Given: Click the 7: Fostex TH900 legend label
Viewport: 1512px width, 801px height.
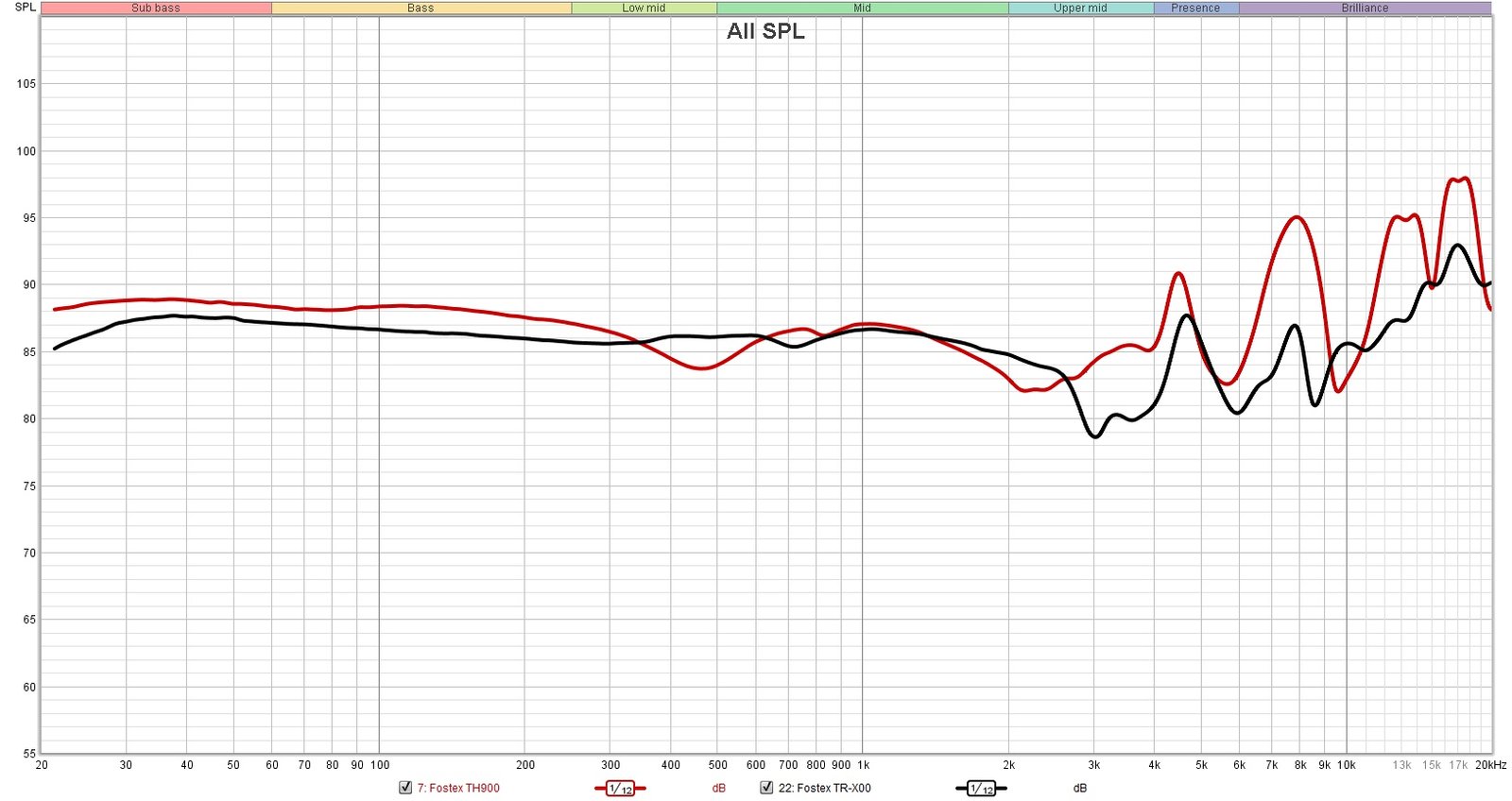Looking at the screenshot, I should pyautogui.click(x=458, y=788).
